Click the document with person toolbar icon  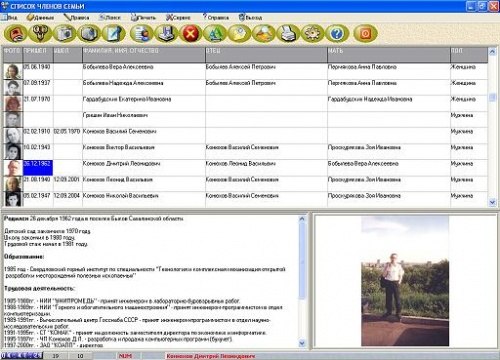(x=142, y=34)
